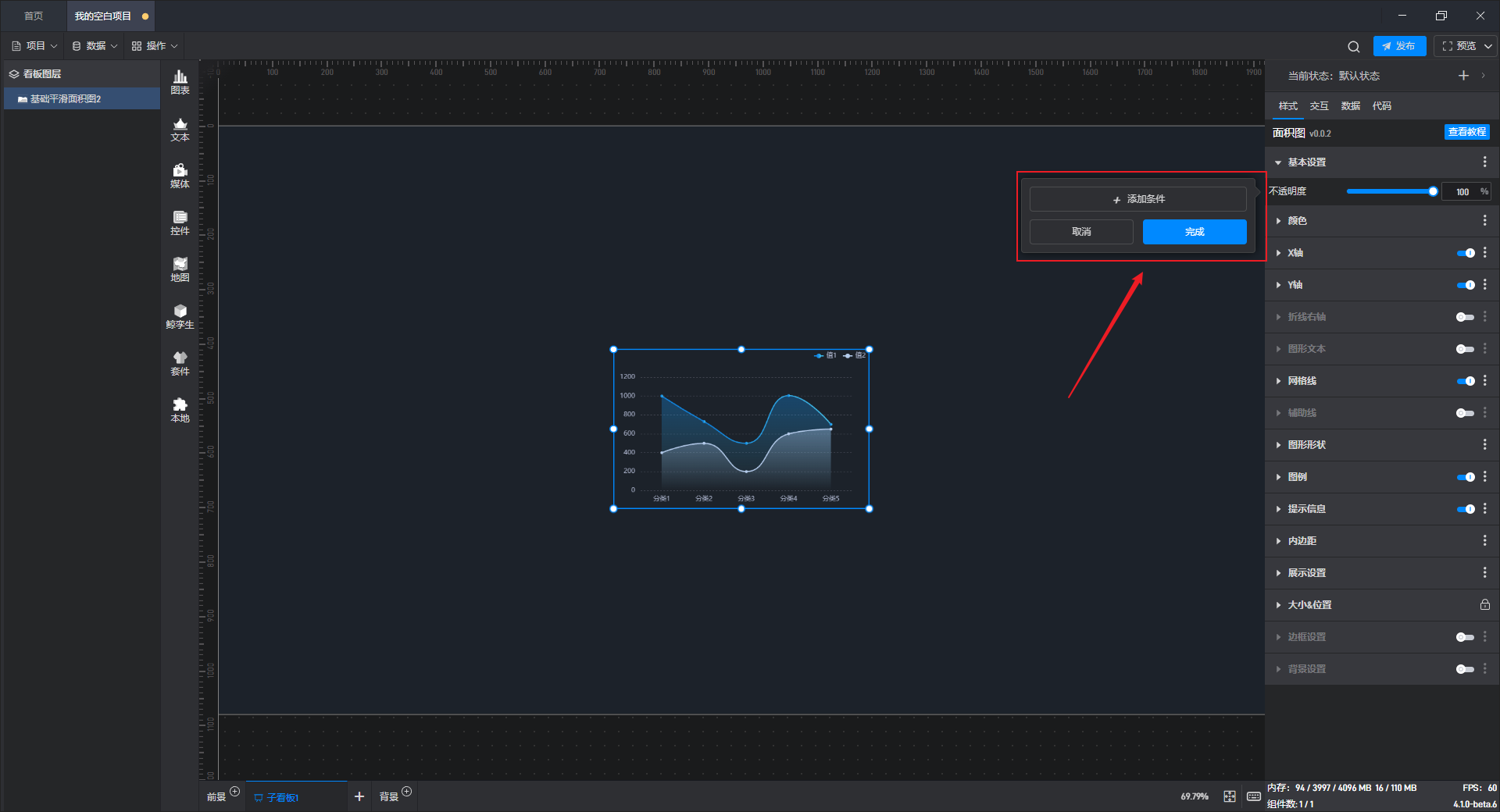Open the 图表 chart components panel
The image size is (1500, 812).
180,82
